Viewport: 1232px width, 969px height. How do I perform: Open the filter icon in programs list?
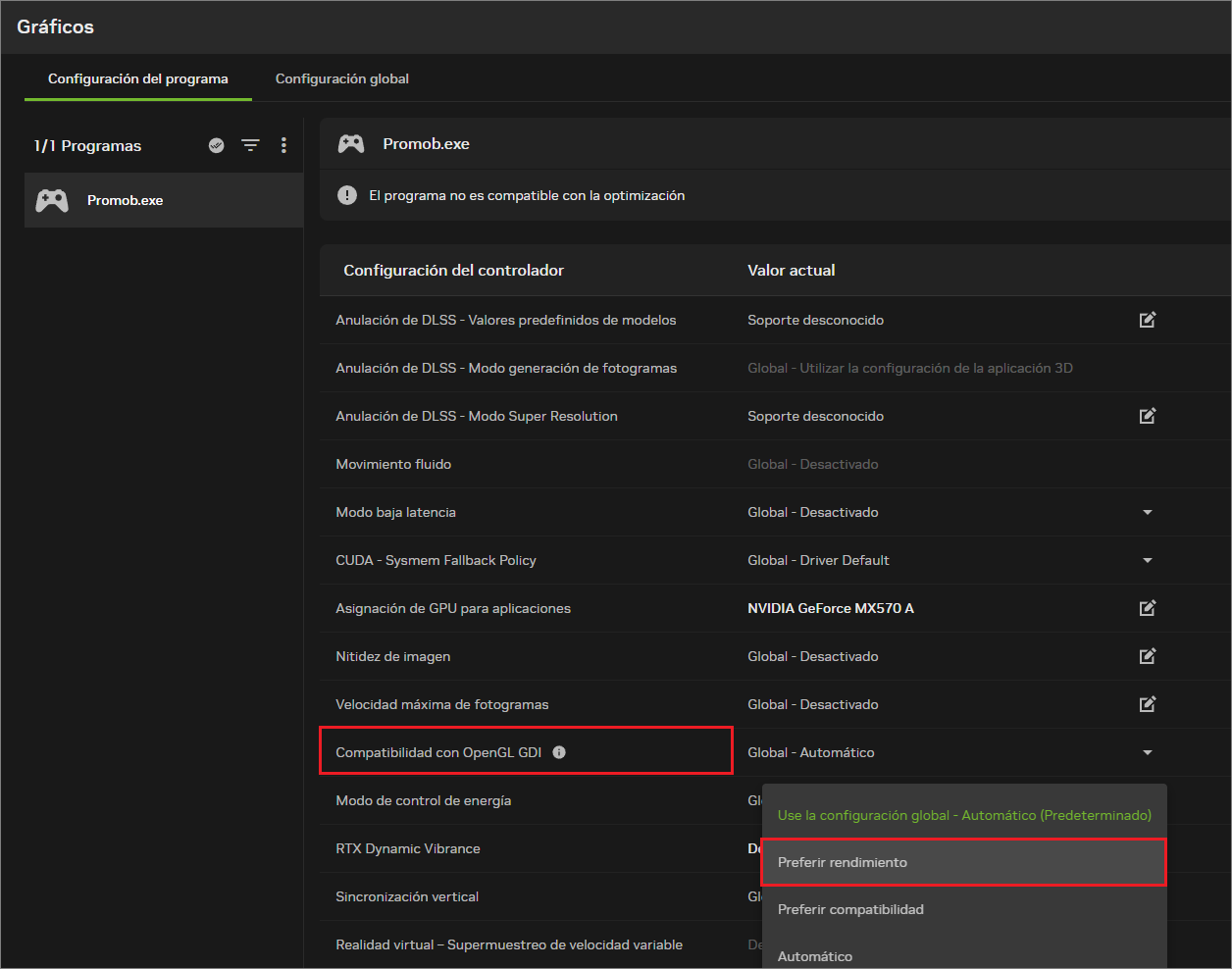click(x=251, y=145)
